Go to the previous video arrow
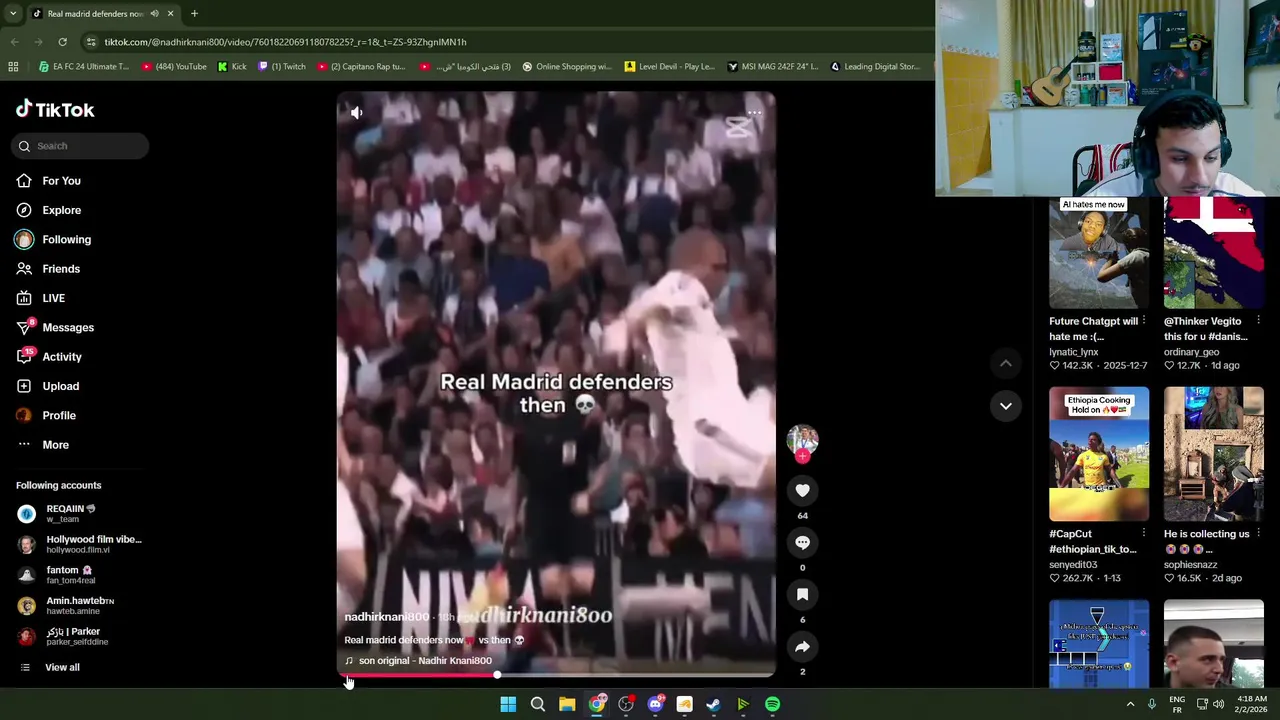The width and height of the screenshot is (1280, 720). click(x=1006, y=363)
